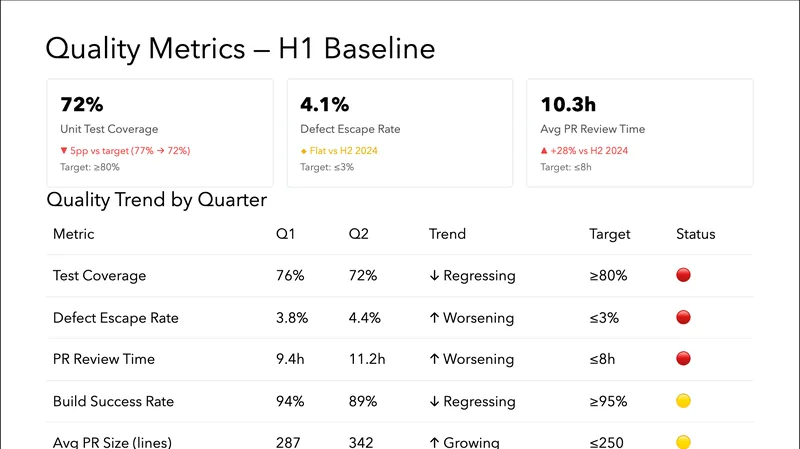Click the yellow diamond beside Flat vs H2 2024
The image size is (800, 449).
pyautogui.click(x=304, y=151)
